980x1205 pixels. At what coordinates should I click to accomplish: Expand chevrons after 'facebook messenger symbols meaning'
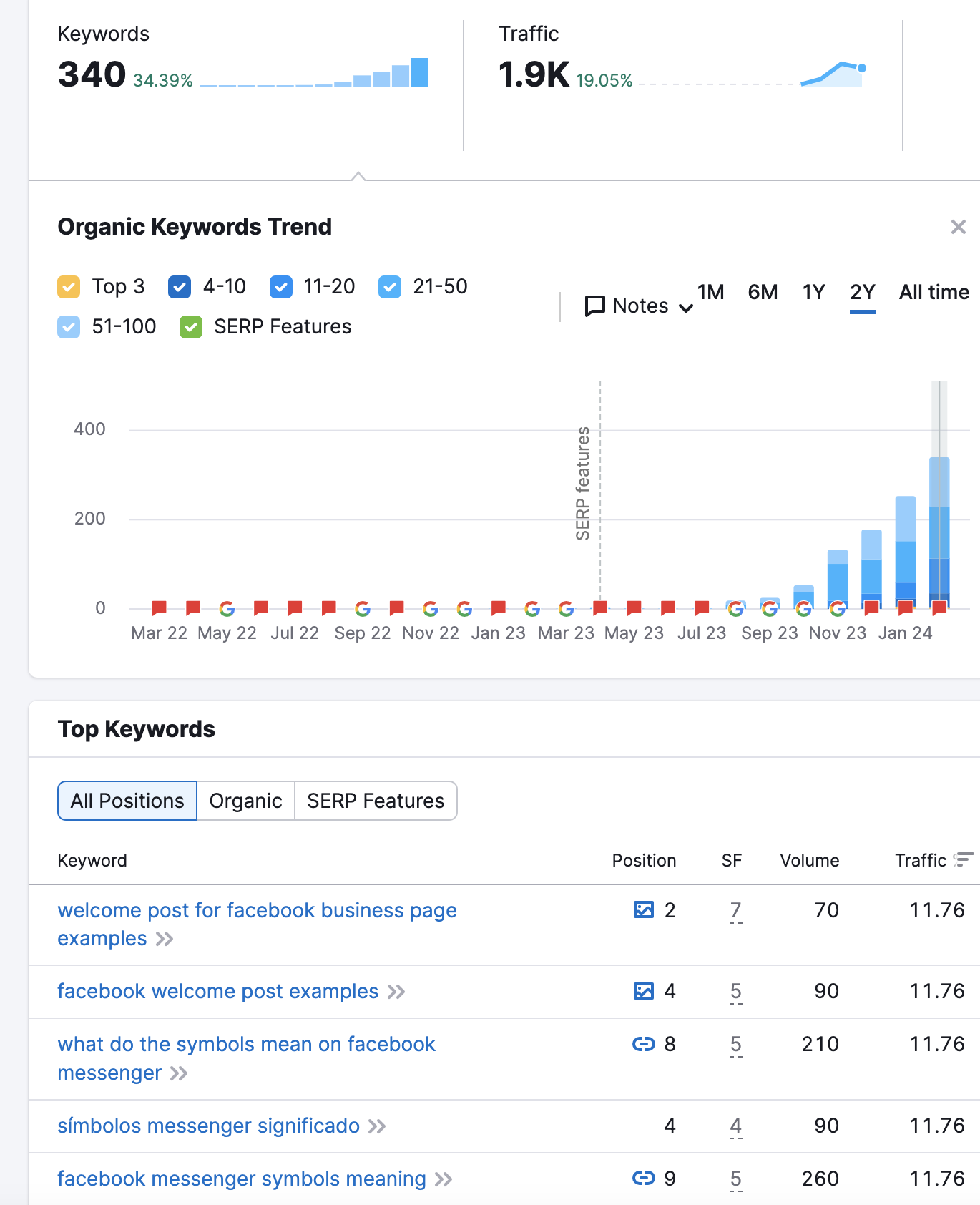coord(444,1179)
